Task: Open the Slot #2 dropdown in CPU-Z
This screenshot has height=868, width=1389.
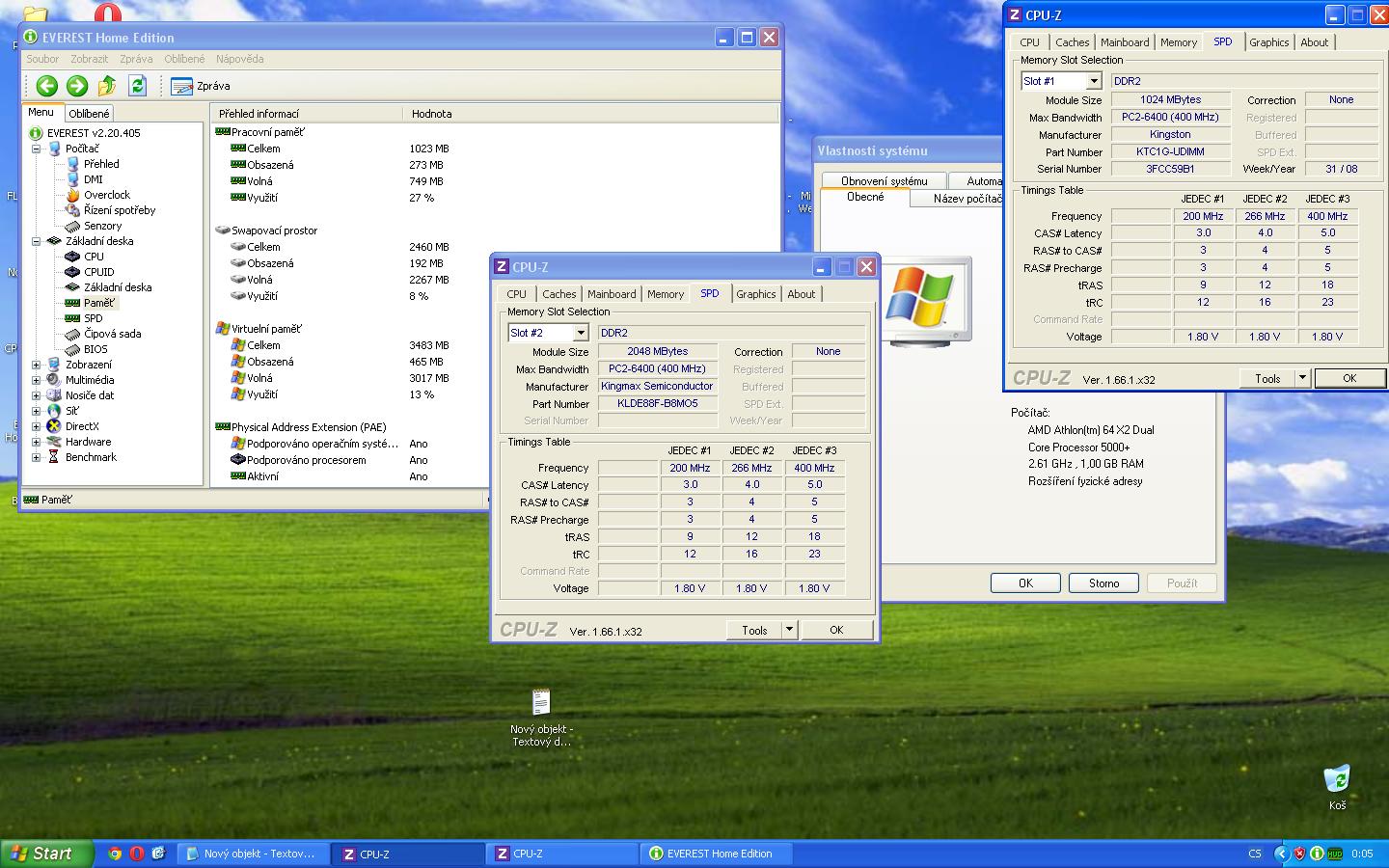Action: (581, 333)
